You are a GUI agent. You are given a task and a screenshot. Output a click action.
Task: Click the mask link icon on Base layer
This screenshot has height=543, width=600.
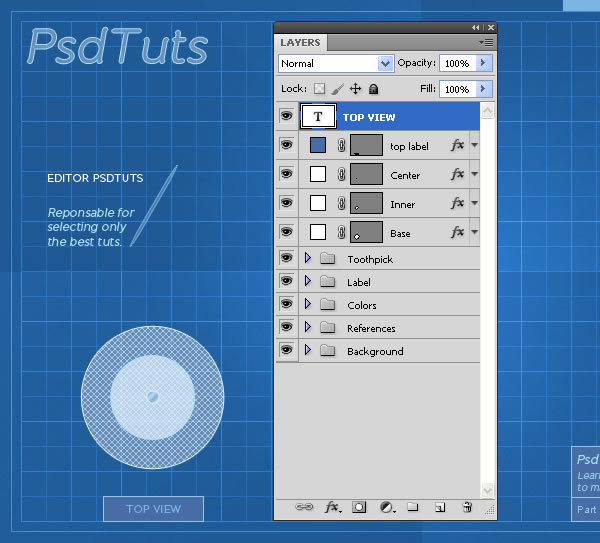pyautogui.click(x=341, y=232)
